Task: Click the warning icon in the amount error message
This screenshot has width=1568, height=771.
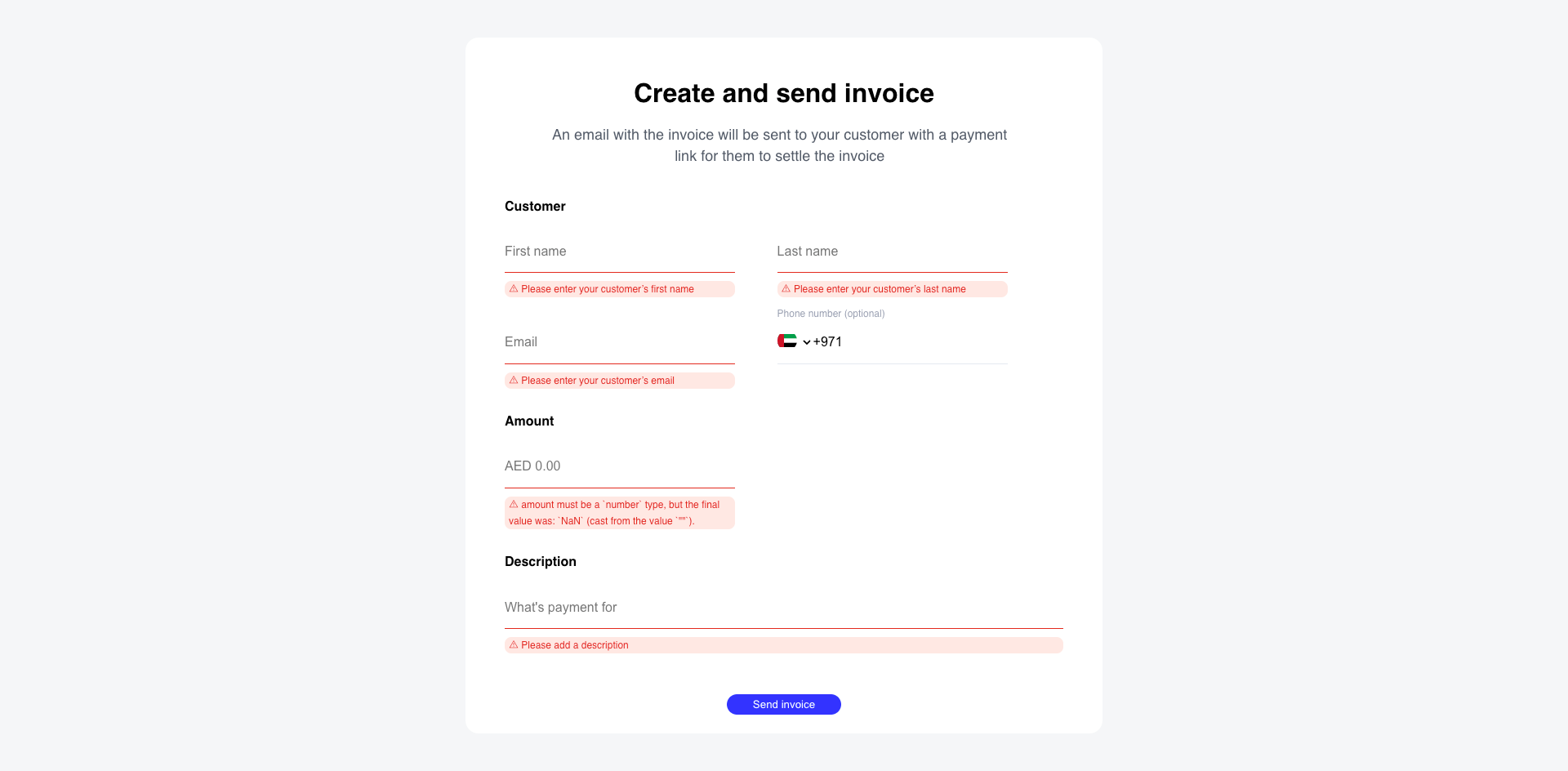Action: (x=514, y=505)
